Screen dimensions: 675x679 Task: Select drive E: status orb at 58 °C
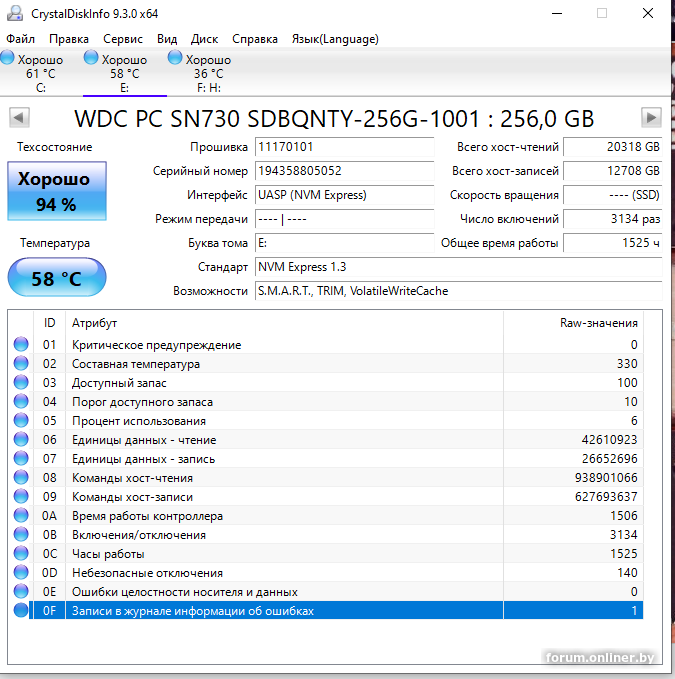[x=92, y=59]
